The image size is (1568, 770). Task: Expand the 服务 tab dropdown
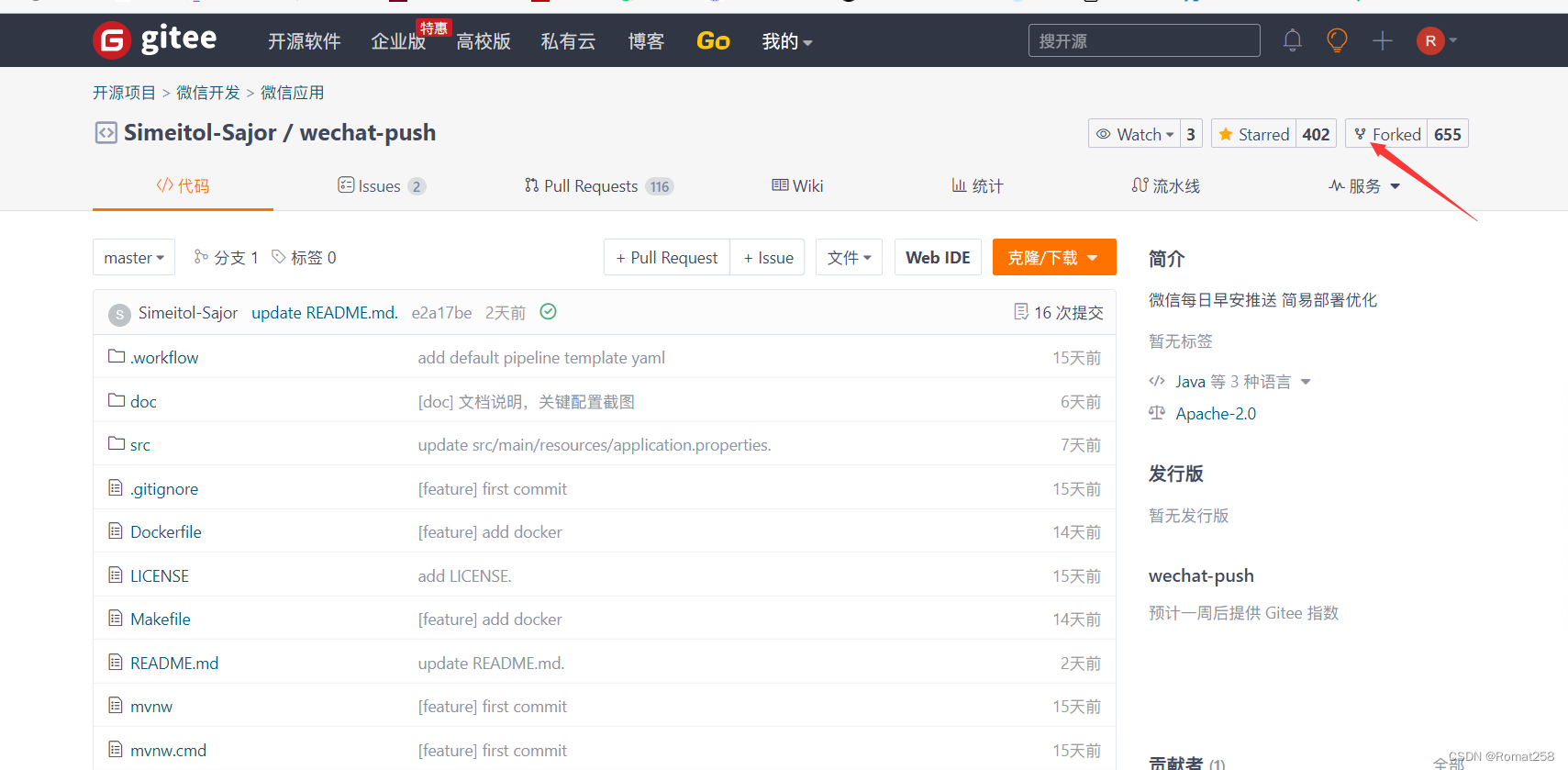[1364, 186]
